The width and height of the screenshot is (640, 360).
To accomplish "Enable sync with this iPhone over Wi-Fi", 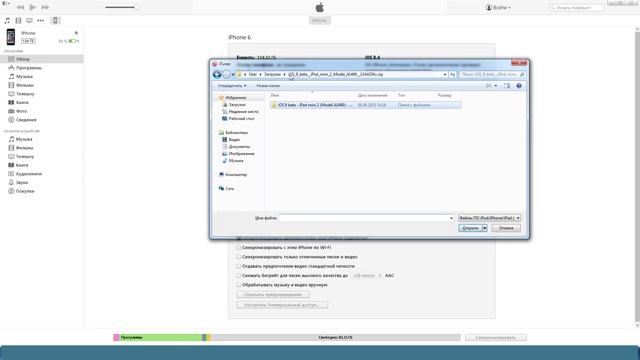I will click(239, 247).
